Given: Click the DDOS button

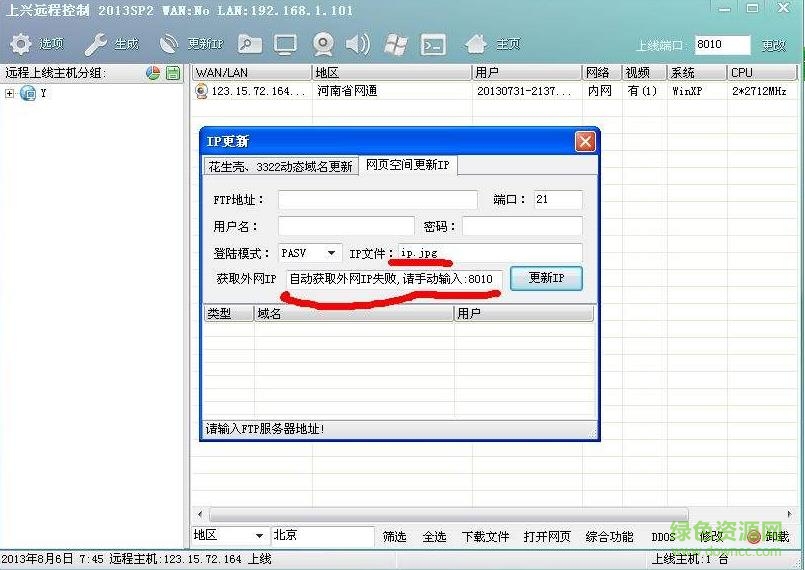Looking at the screenshot, I should pyautogui.click(x=663, y=537).
